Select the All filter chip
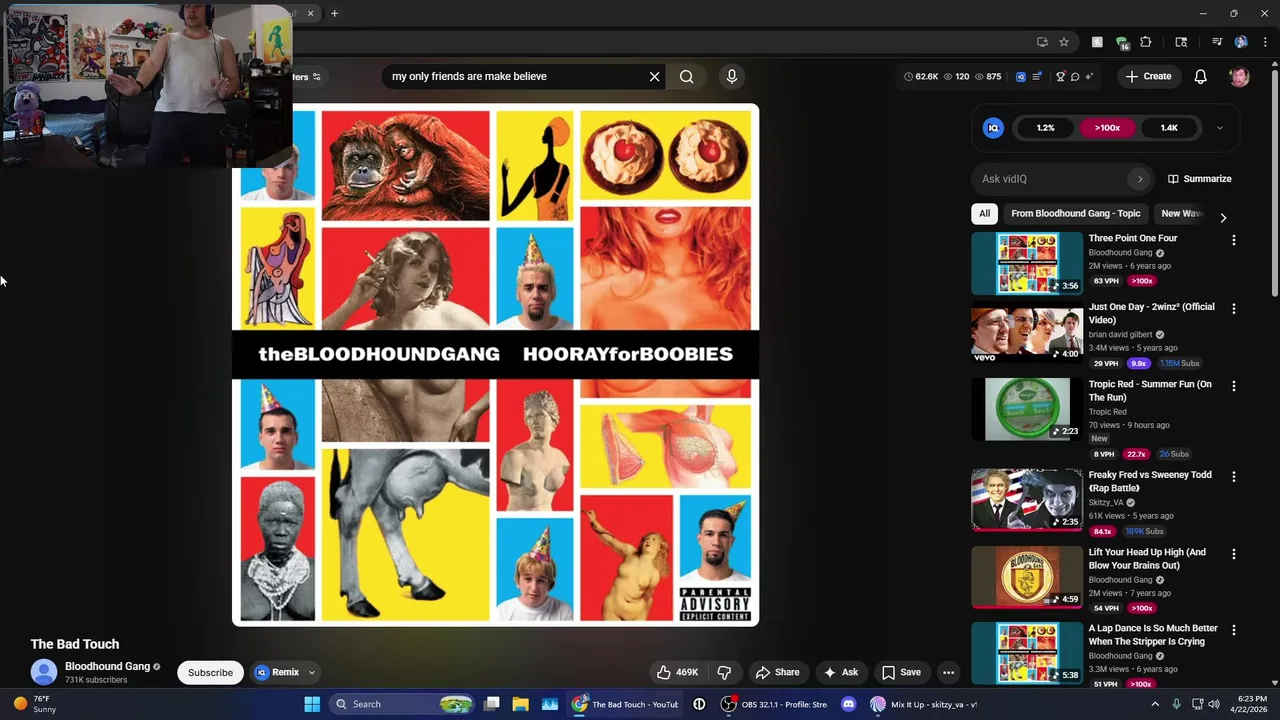This screenshot has width=1280, height=720. click(984, 213)
